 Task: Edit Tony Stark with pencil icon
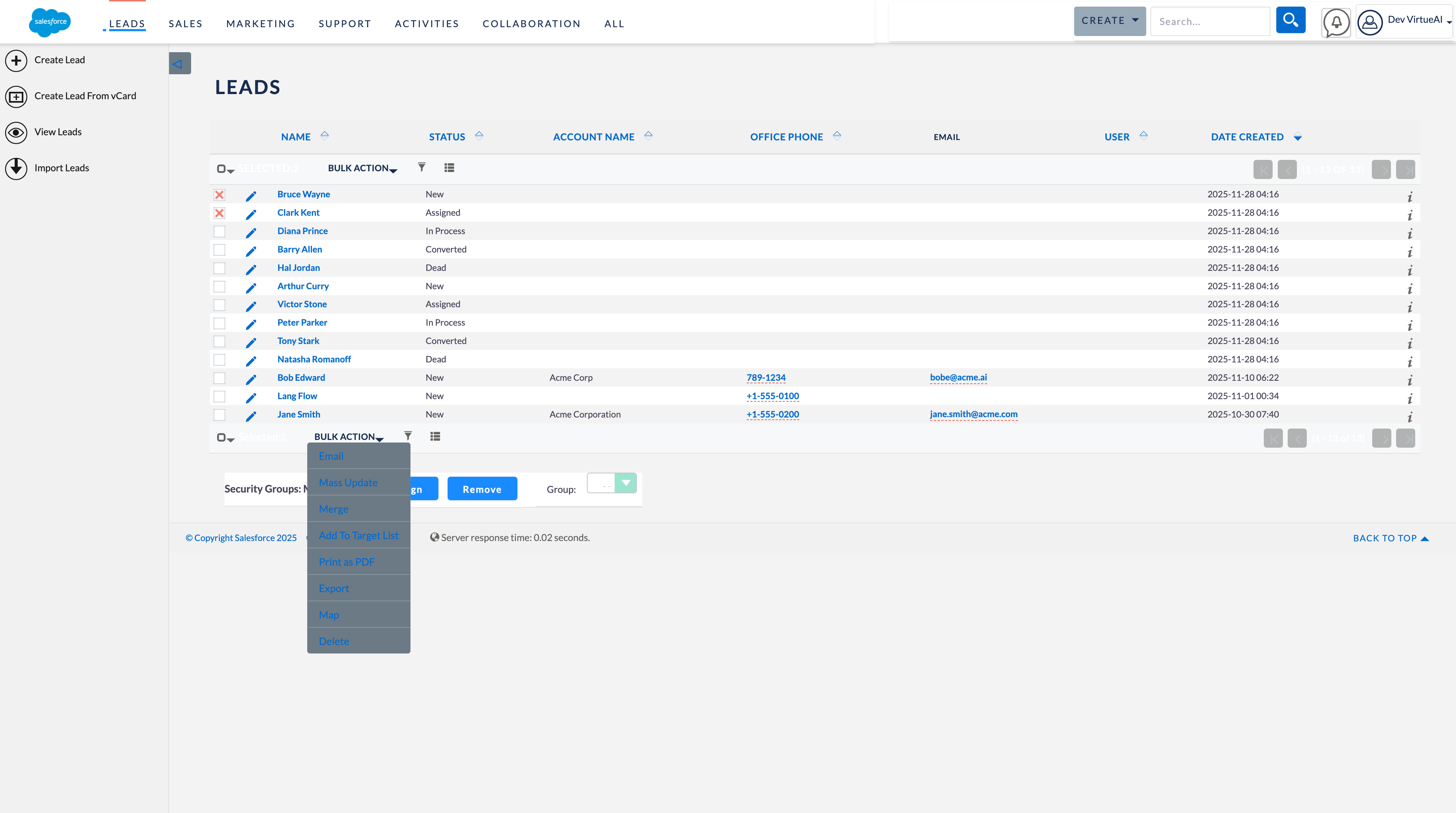tap(251, 343)
